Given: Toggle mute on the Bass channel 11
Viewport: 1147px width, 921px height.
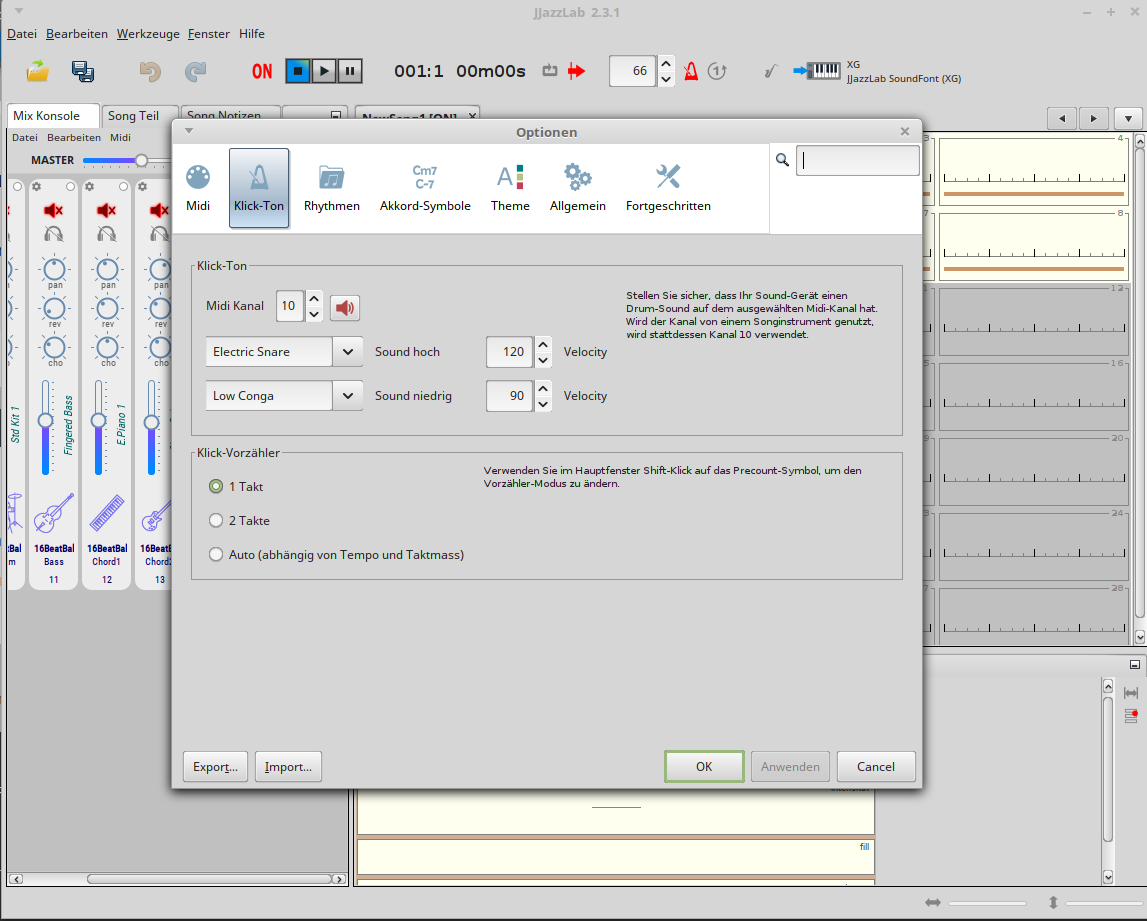Looking at the screenshot, I should [x=53, y=211].
